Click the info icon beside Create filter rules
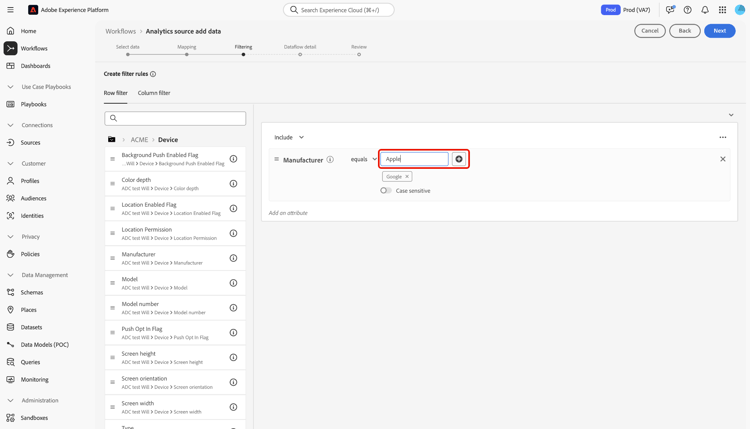The width and height of the screenshot is (750, 429). (x=153, y=74)
